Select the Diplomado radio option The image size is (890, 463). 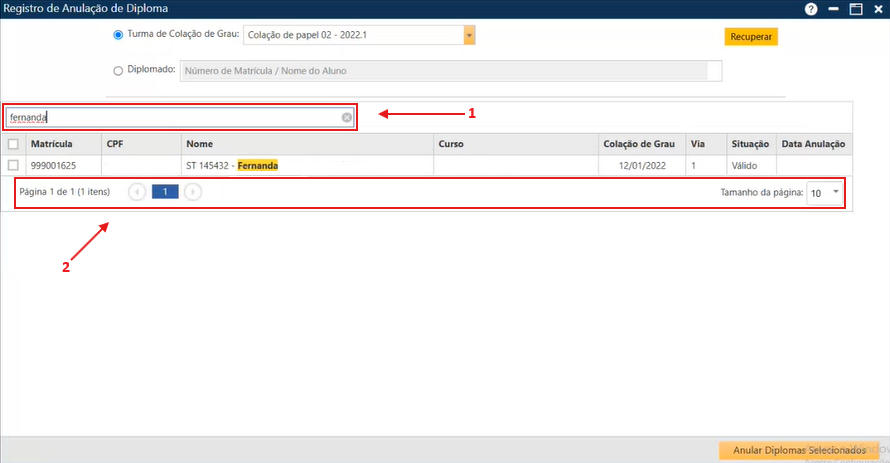(118, 71)
